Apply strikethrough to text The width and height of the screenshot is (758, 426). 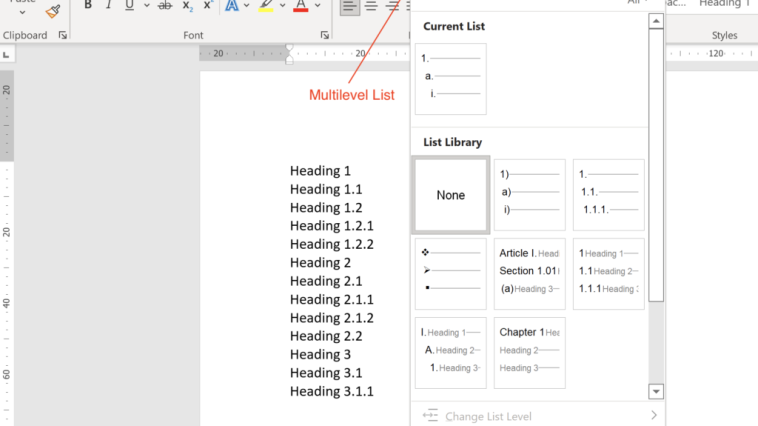coord(165,5)
